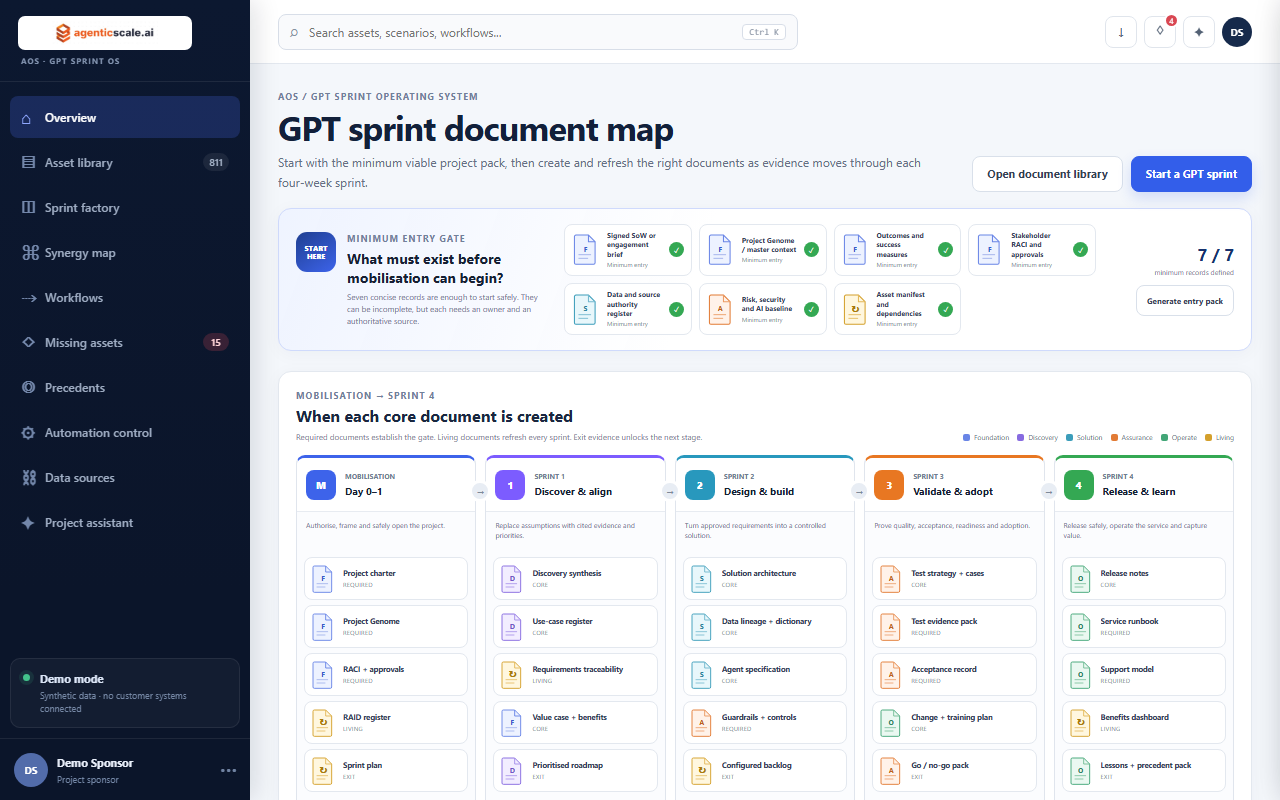Screen dimensions: 1280x800
Task: Open Project assistant in sidebar
Action: coord(125,522)
